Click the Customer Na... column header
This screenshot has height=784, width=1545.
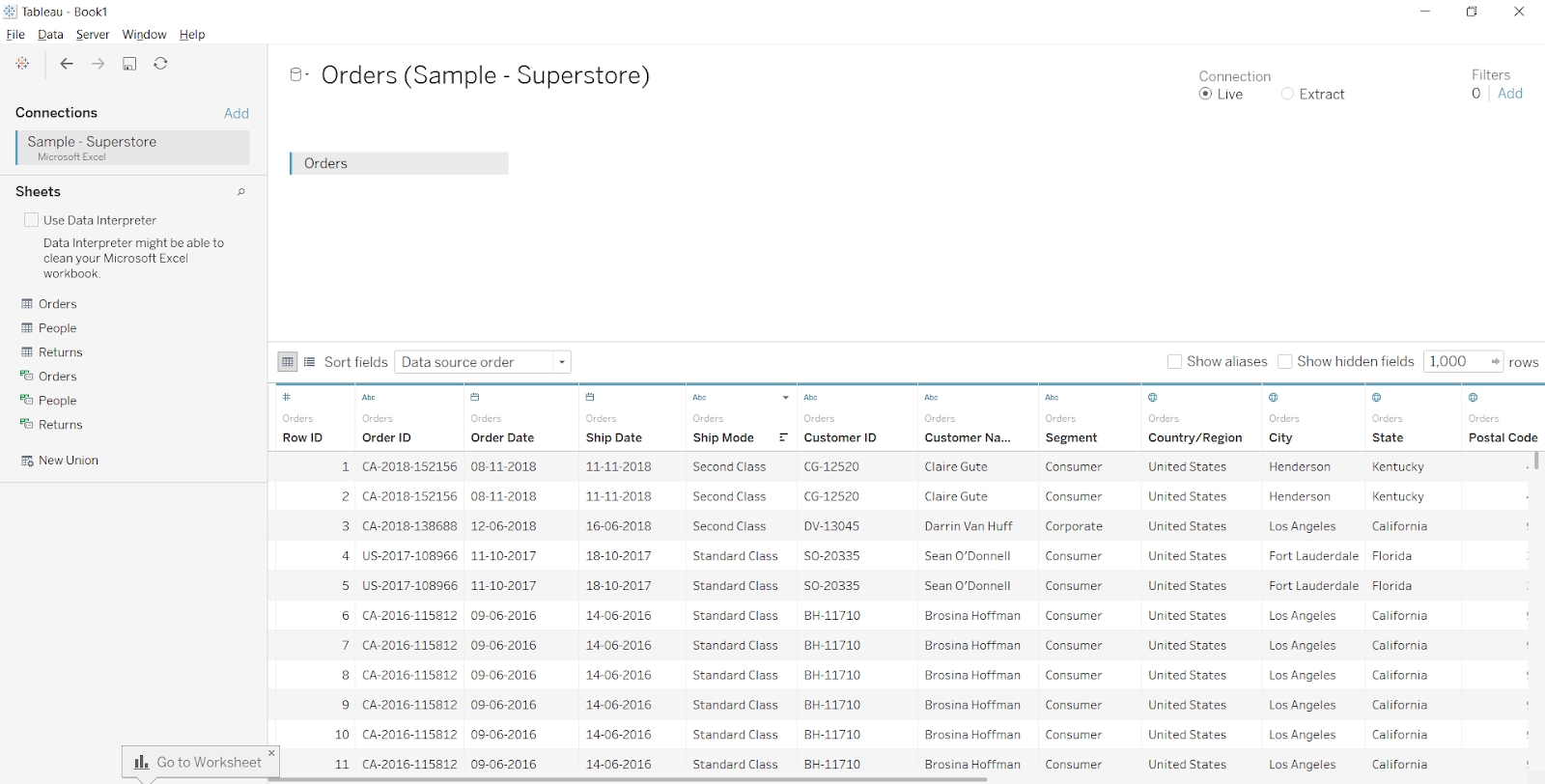(968, 437)
